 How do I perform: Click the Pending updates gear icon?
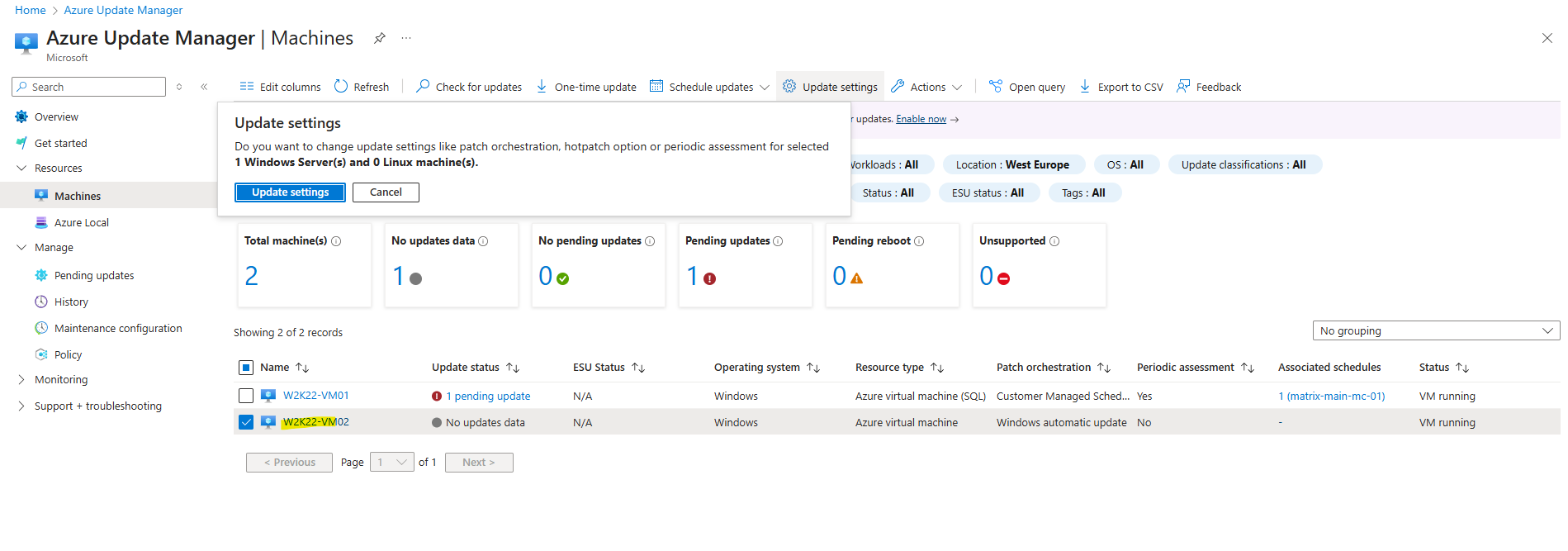pos(41,275)
